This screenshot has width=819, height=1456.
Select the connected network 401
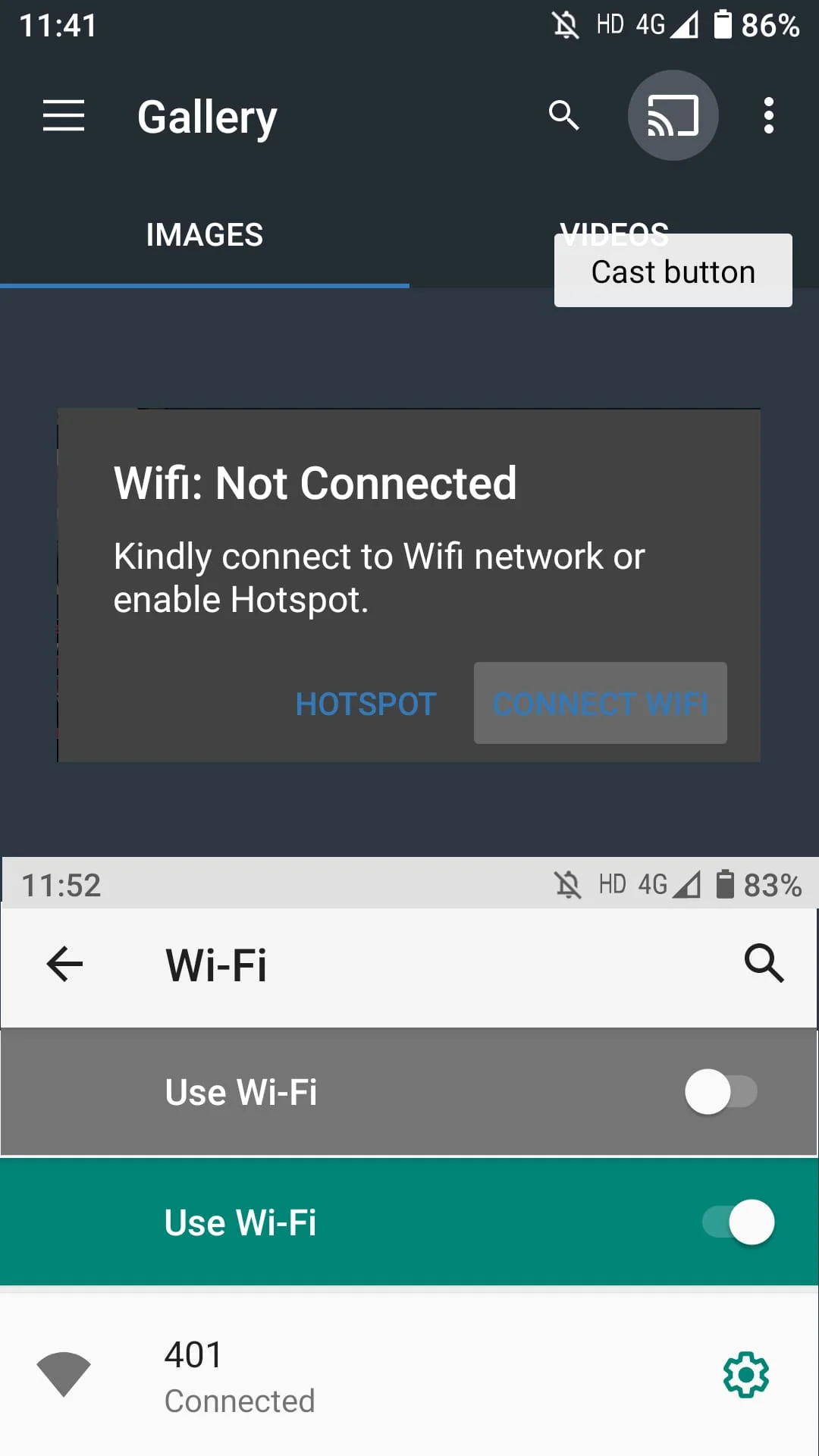[409, 1375]
